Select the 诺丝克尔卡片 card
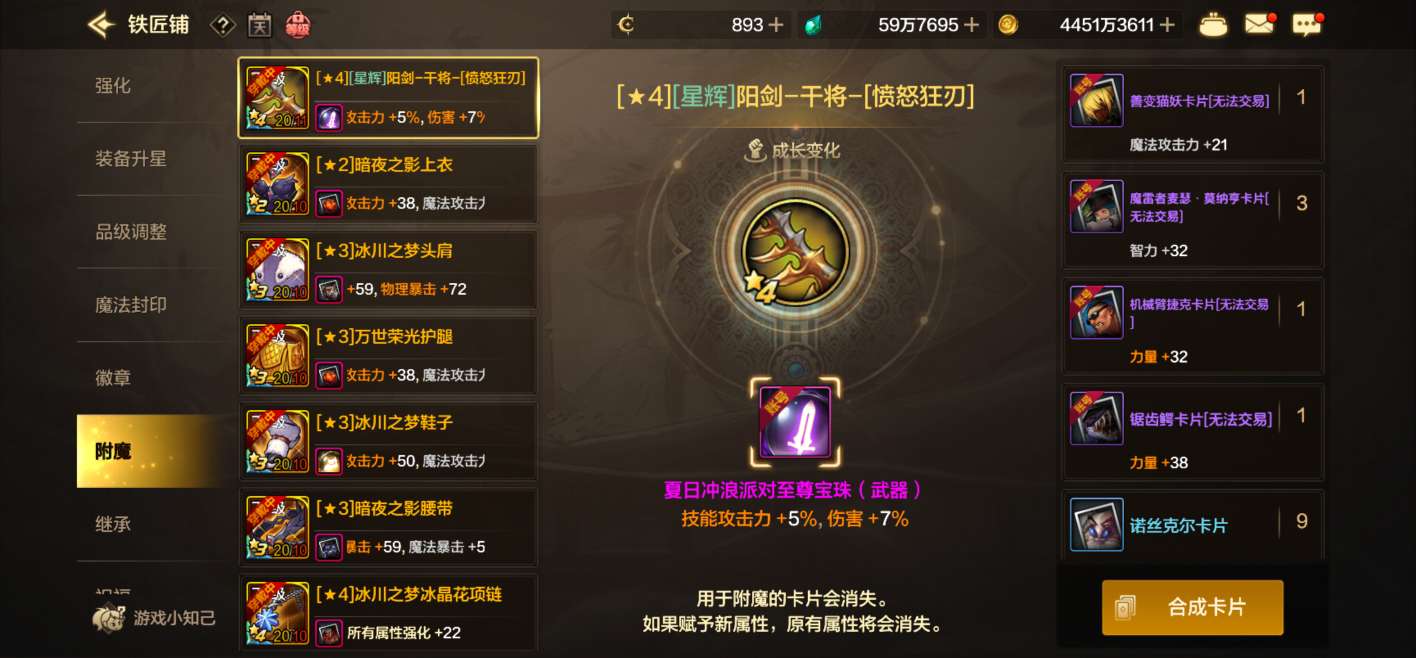 [x=1193, y=524]
